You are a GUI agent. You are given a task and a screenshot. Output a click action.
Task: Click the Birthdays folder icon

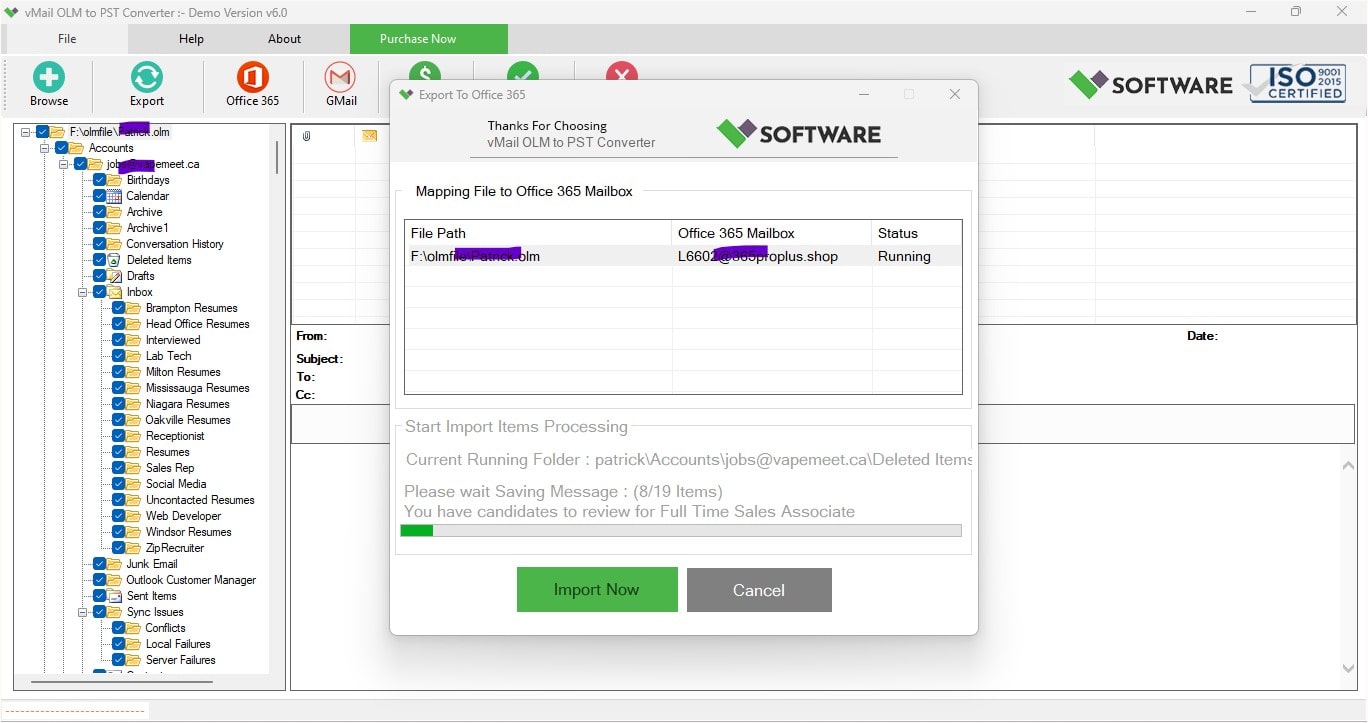[x=114, y=180]
